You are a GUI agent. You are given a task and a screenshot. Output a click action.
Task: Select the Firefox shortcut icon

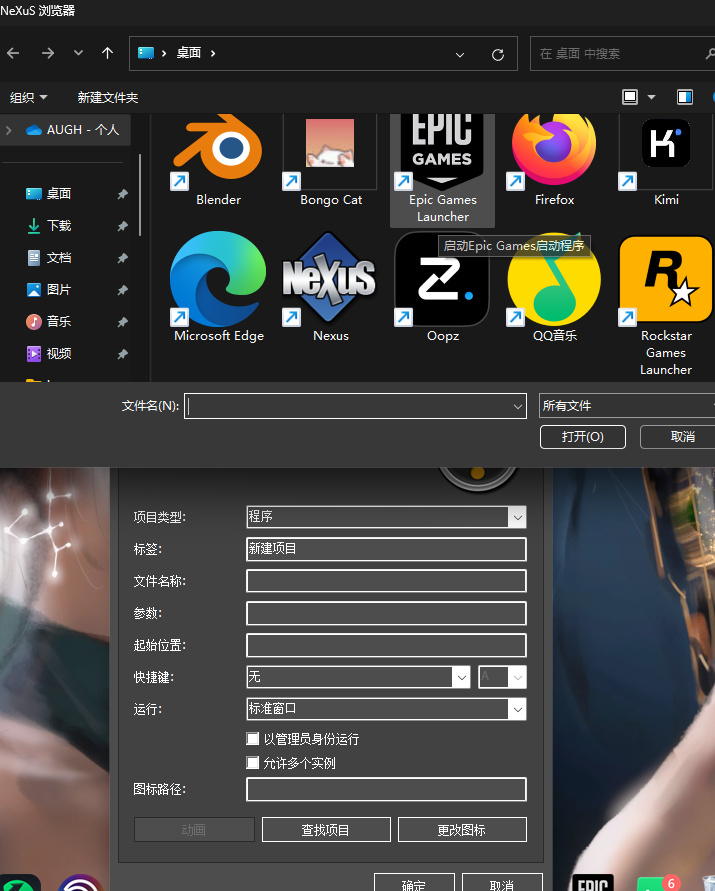(x=554, y=153)
